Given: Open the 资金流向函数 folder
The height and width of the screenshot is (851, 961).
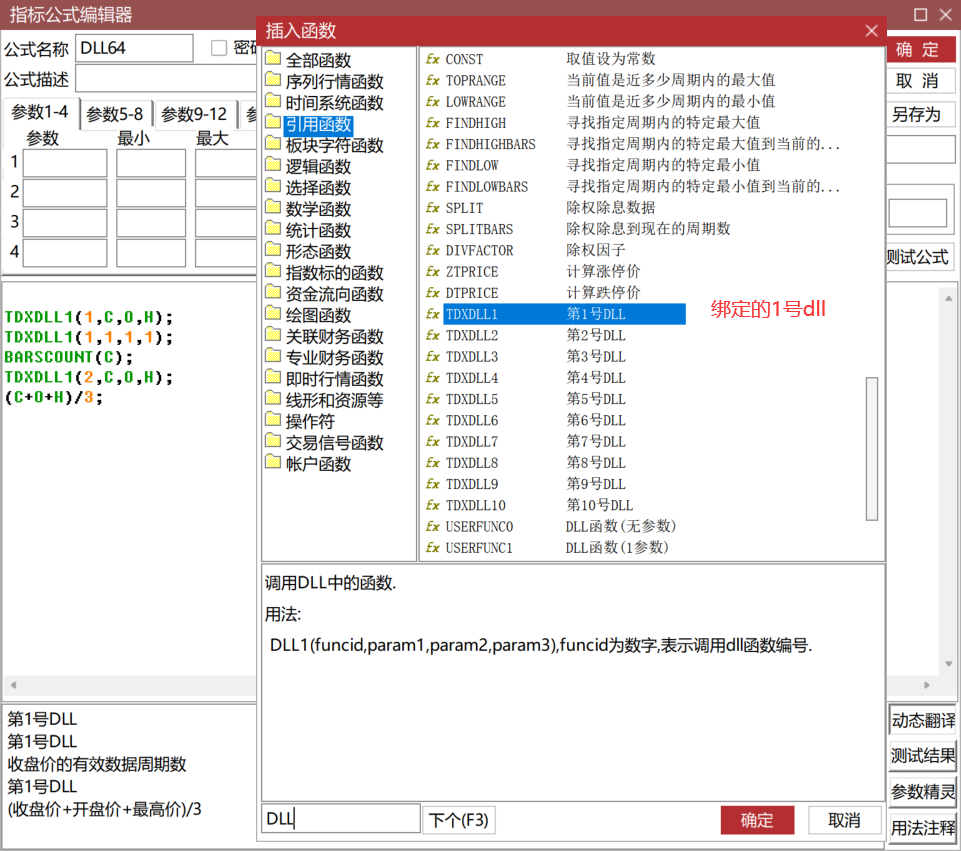Looking at the screenshot, I should point(325,293).
